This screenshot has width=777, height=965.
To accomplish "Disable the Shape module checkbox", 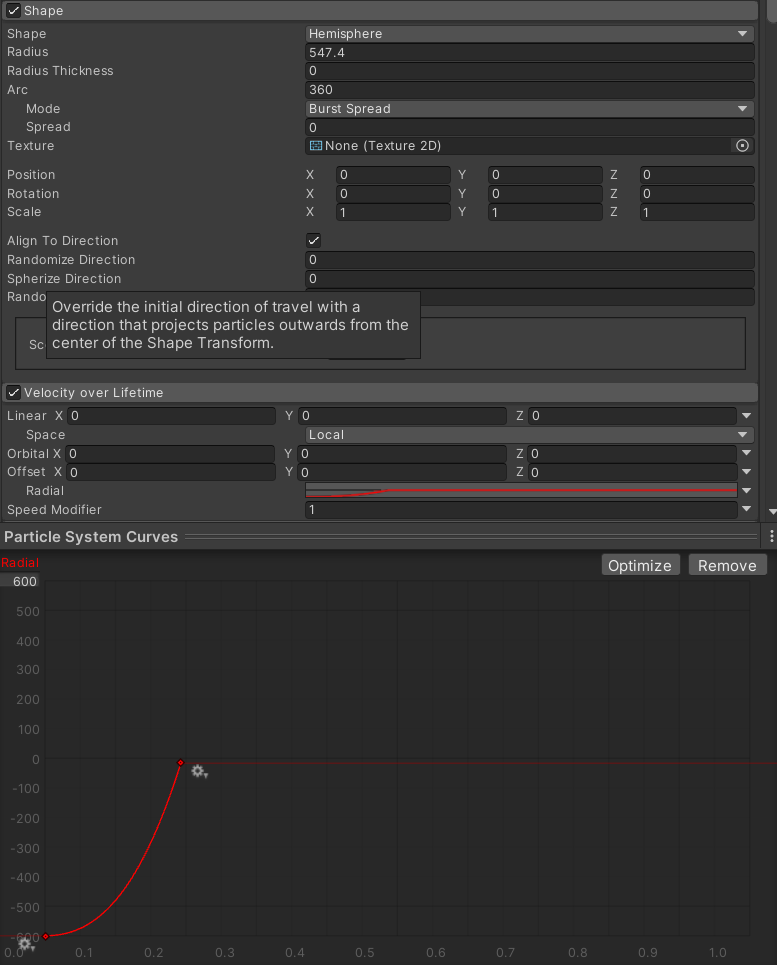I will 14,10.
